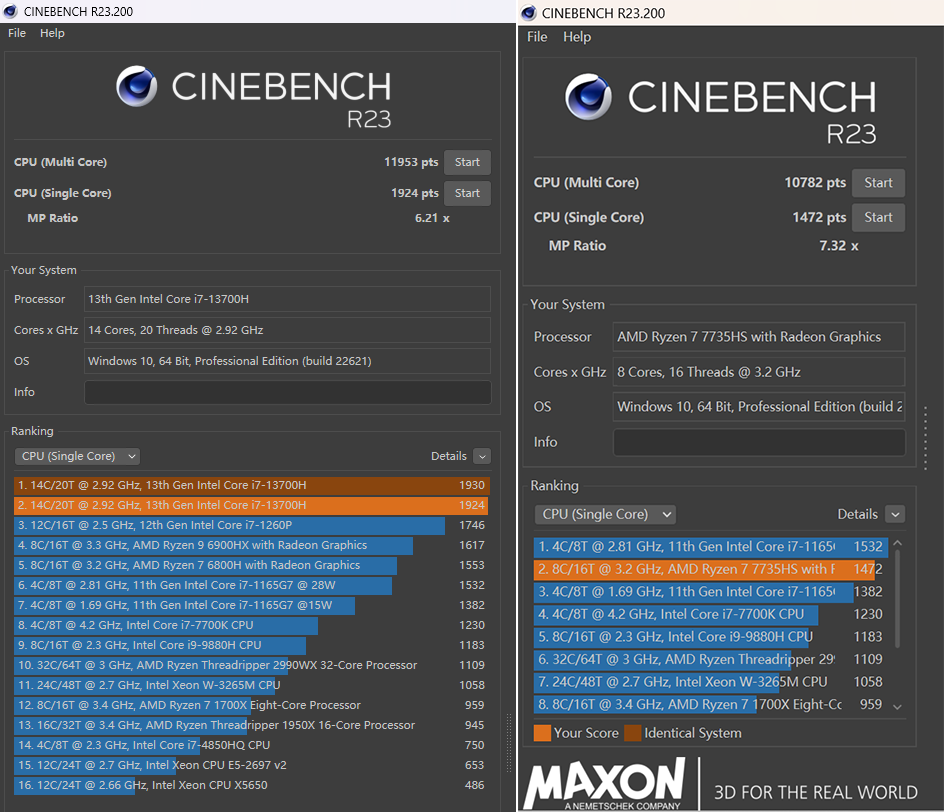The height and width of the screenshot is (812, 944).
Task: Start the Multi Core test showing 11953 pts
Action: (467, 162)
